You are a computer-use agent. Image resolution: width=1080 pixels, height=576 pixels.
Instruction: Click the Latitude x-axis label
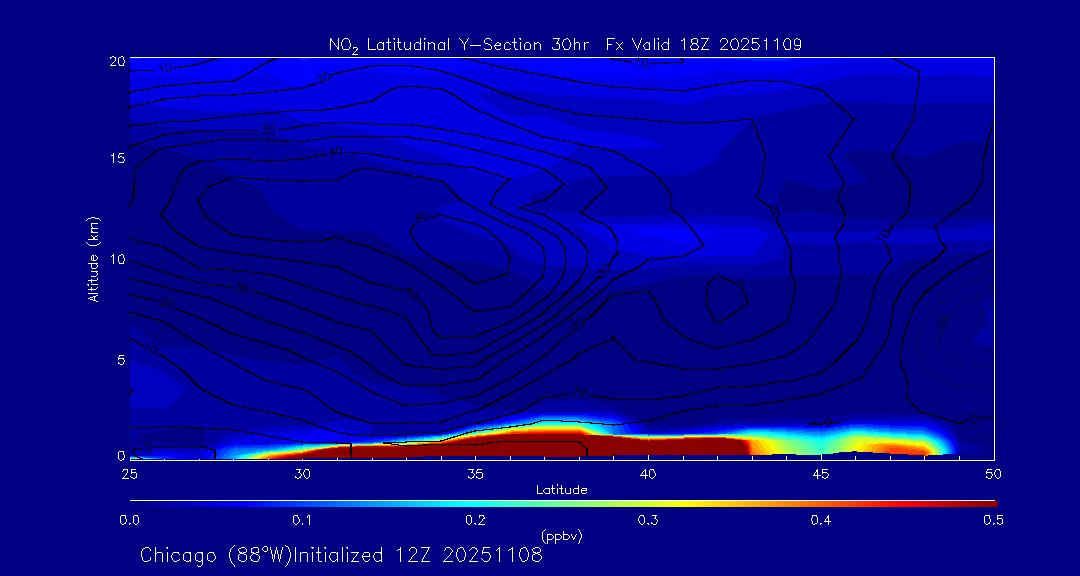coord(560,490)
